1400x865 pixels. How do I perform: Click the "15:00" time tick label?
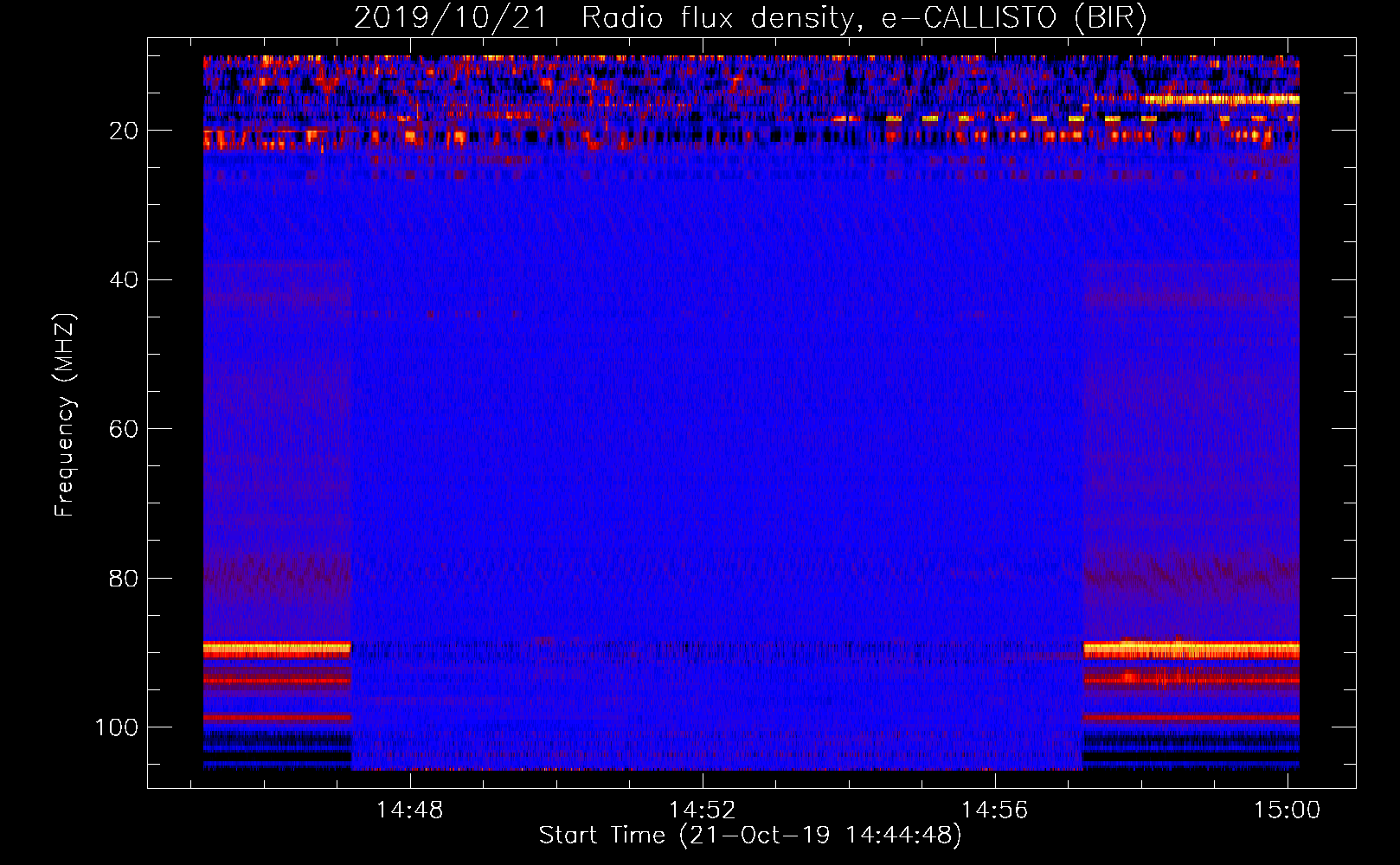pyautogui.click(x=1287, y=811)
